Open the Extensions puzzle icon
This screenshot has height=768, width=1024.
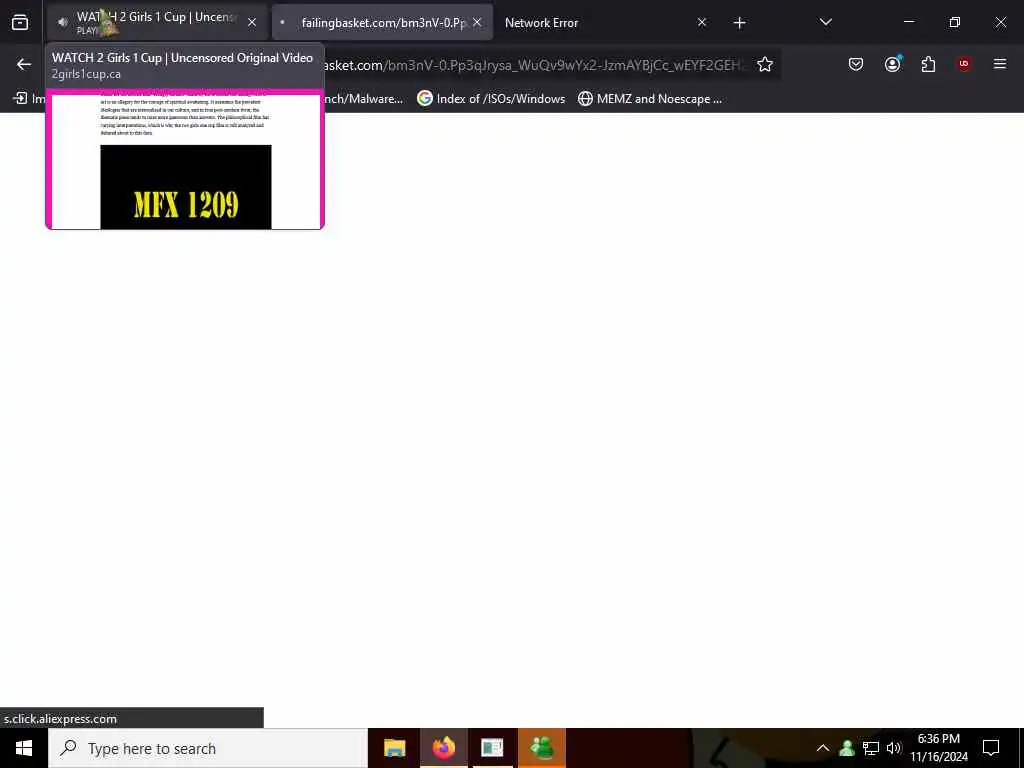(x=928, y=64)
